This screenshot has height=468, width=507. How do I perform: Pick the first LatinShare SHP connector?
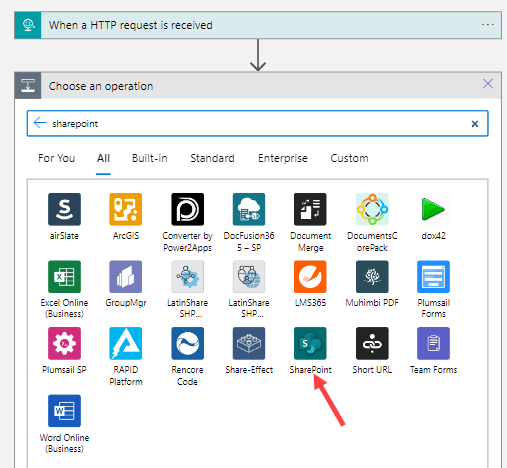point(188,277)
